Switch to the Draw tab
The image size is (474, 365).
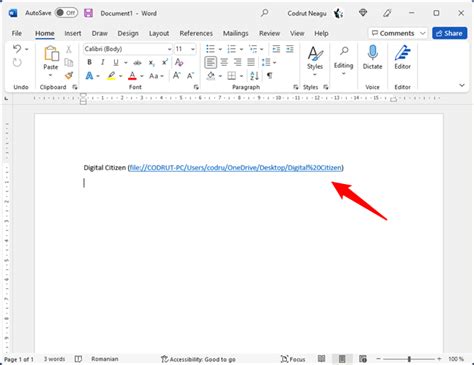point(99,33)
